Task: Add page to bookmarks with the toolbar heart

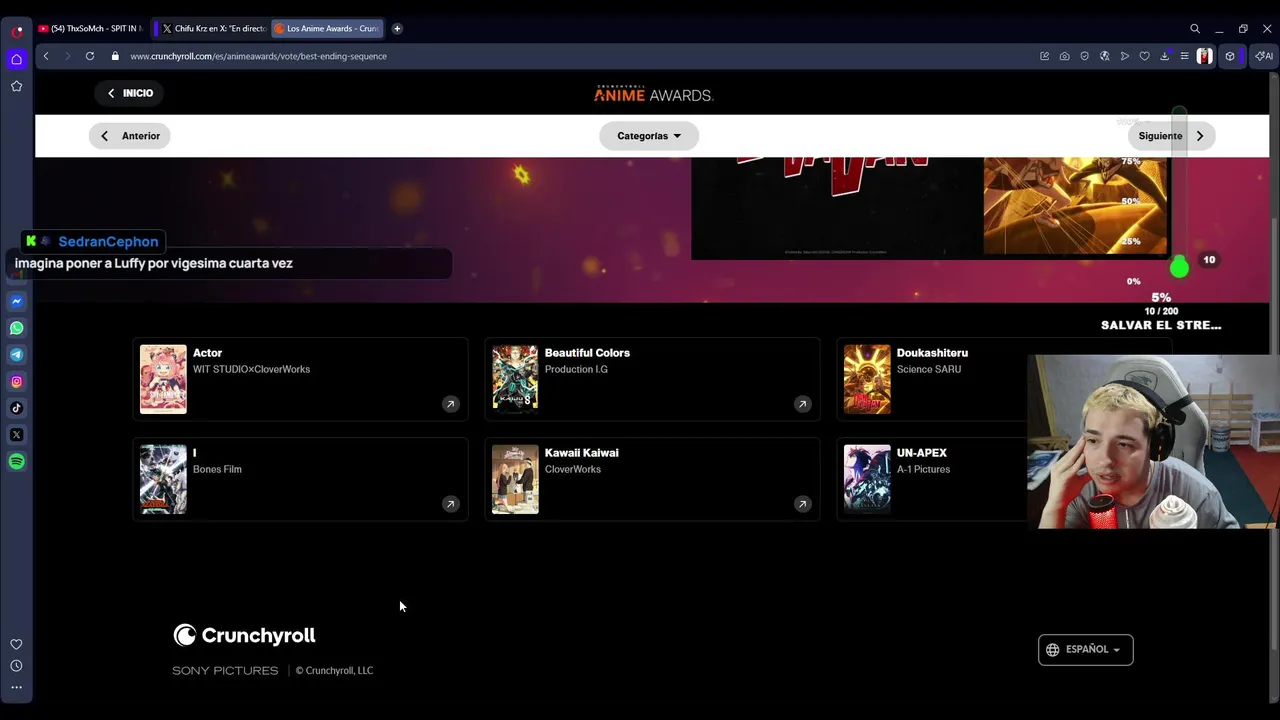Action: pyautogui.click(x=1144, y=56)
